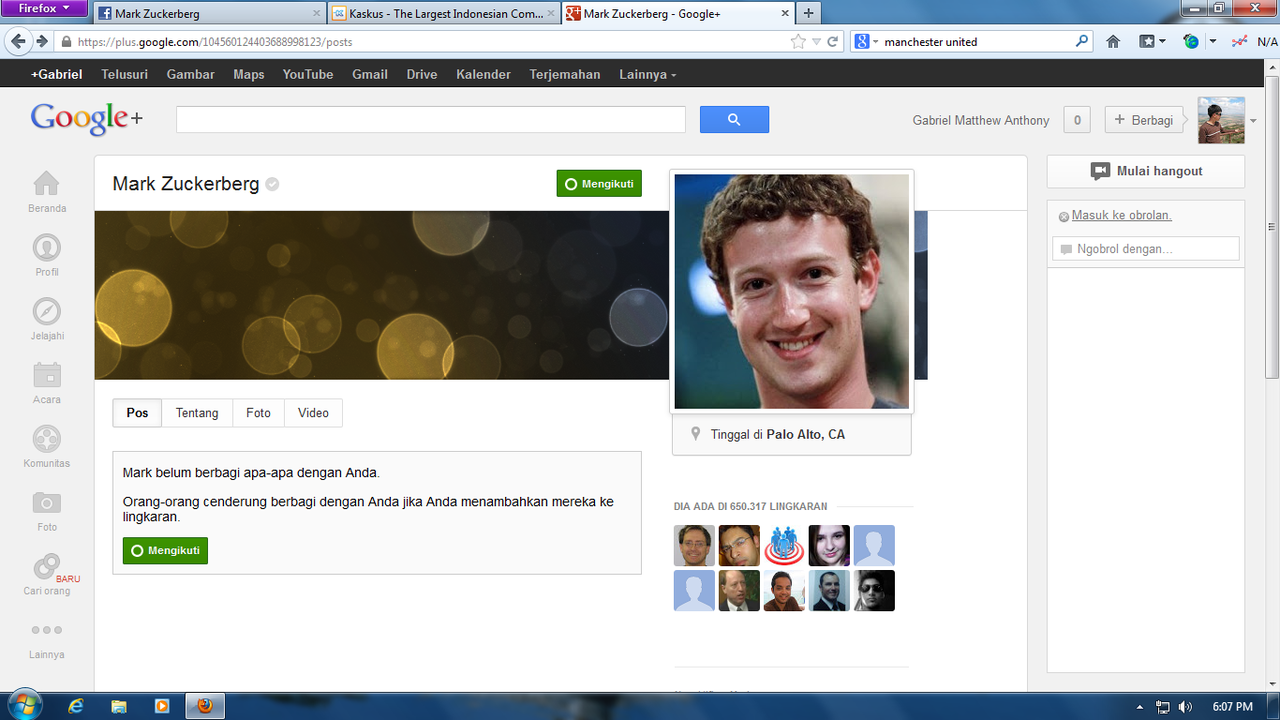Open Windows Explorer folder on the taskbar
1280x720 pixels.
coord(119,706)
